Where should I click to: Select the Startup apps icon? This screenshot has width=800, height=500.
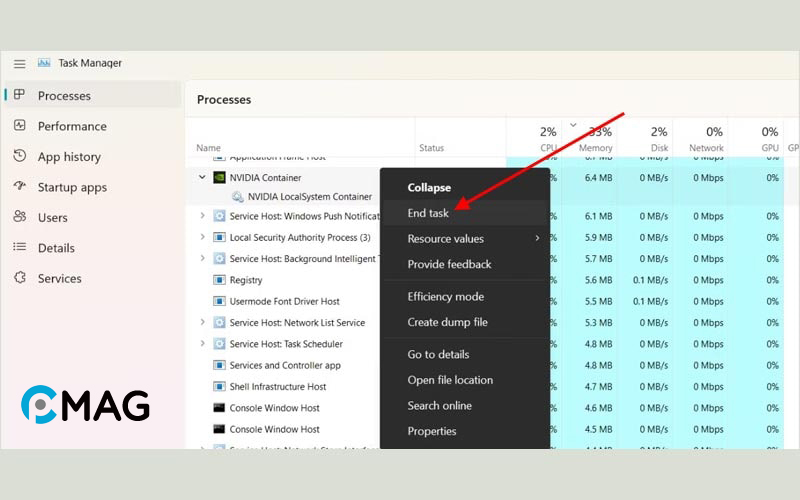tap(19, 187)
